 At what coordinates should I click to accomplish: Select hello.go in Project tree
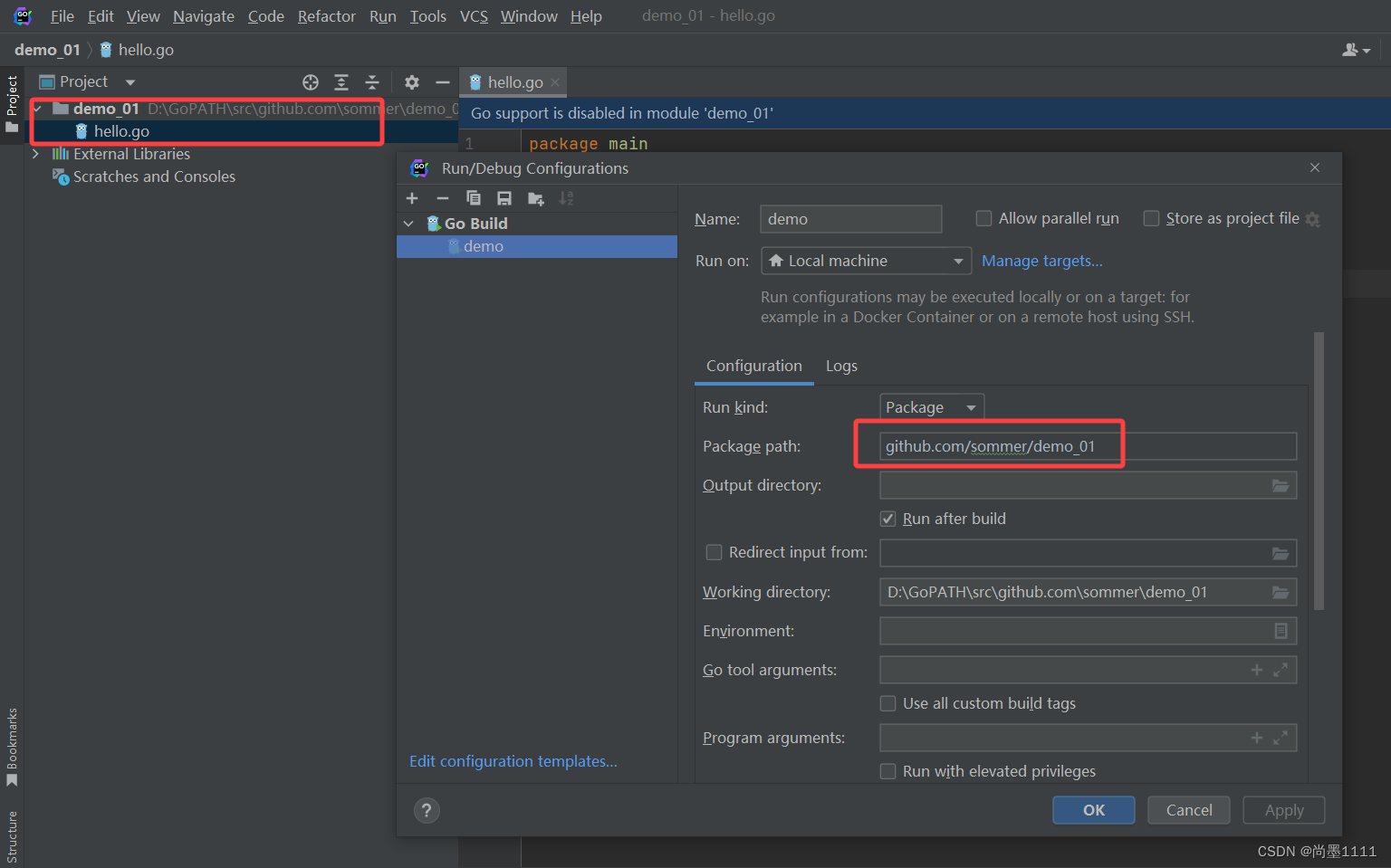[x=121, y=131]
